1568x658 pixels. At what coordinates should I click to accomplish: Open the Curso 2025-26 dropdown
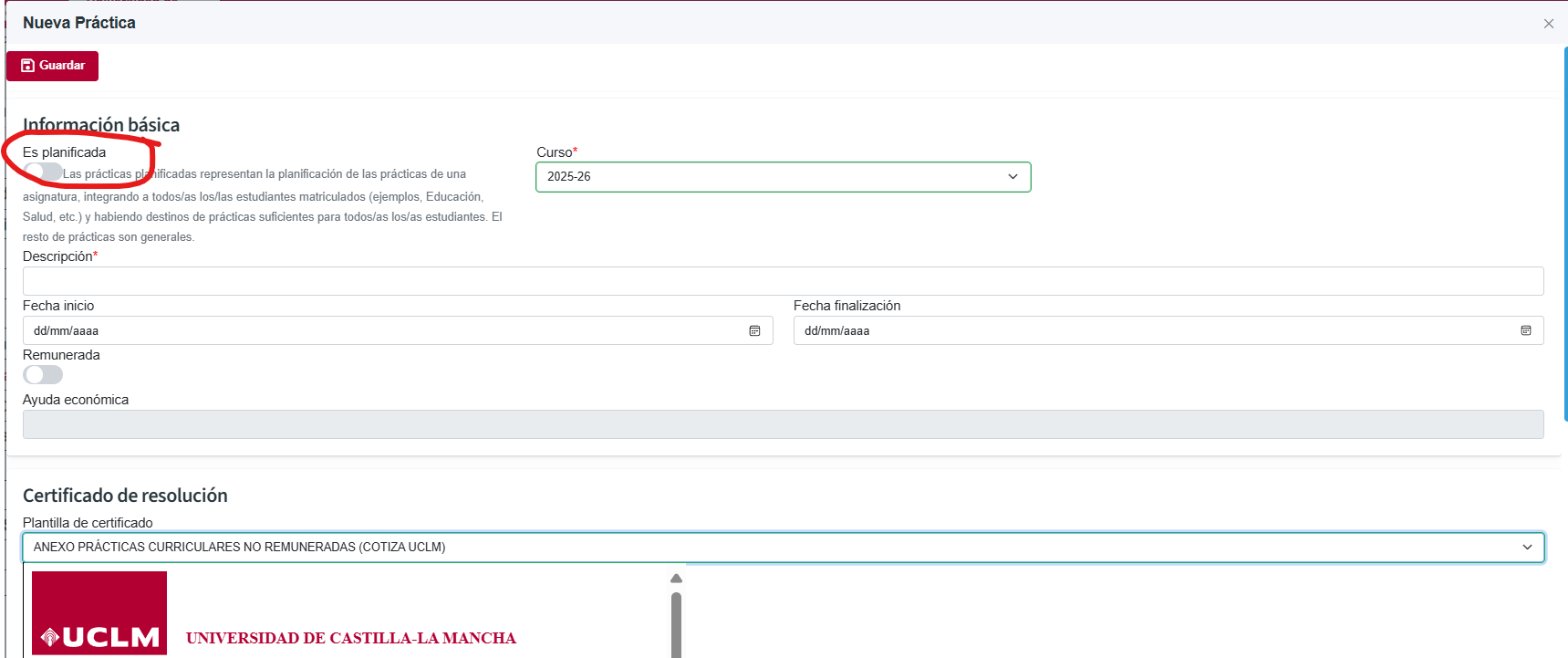[782, 177]
